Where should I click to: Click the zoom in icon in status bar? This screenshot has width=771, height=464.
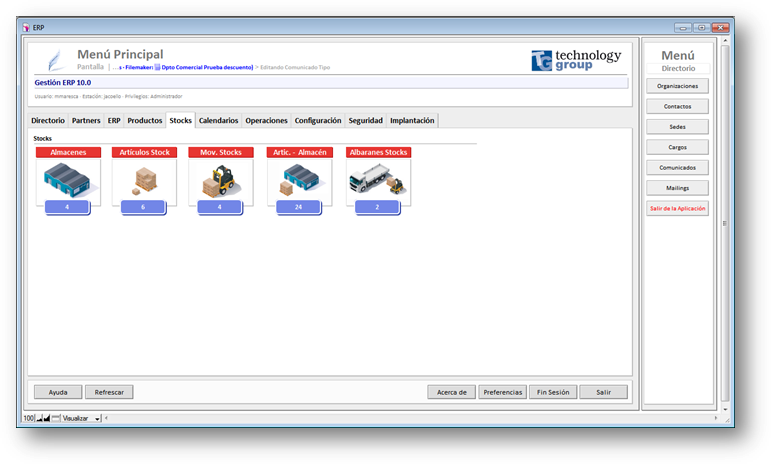47,418
